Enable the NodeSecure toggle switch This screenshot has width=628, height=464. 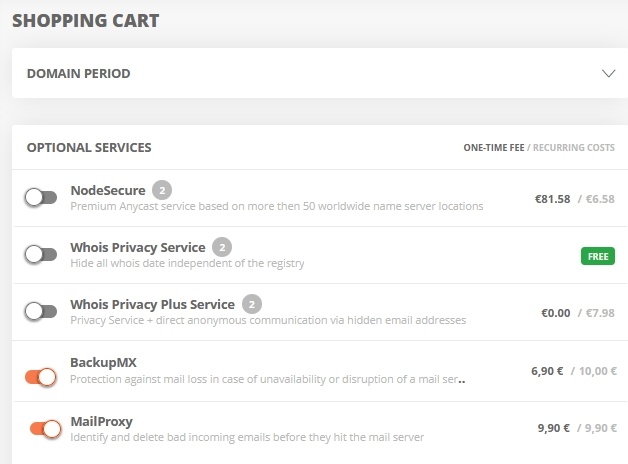click(41, 198)
